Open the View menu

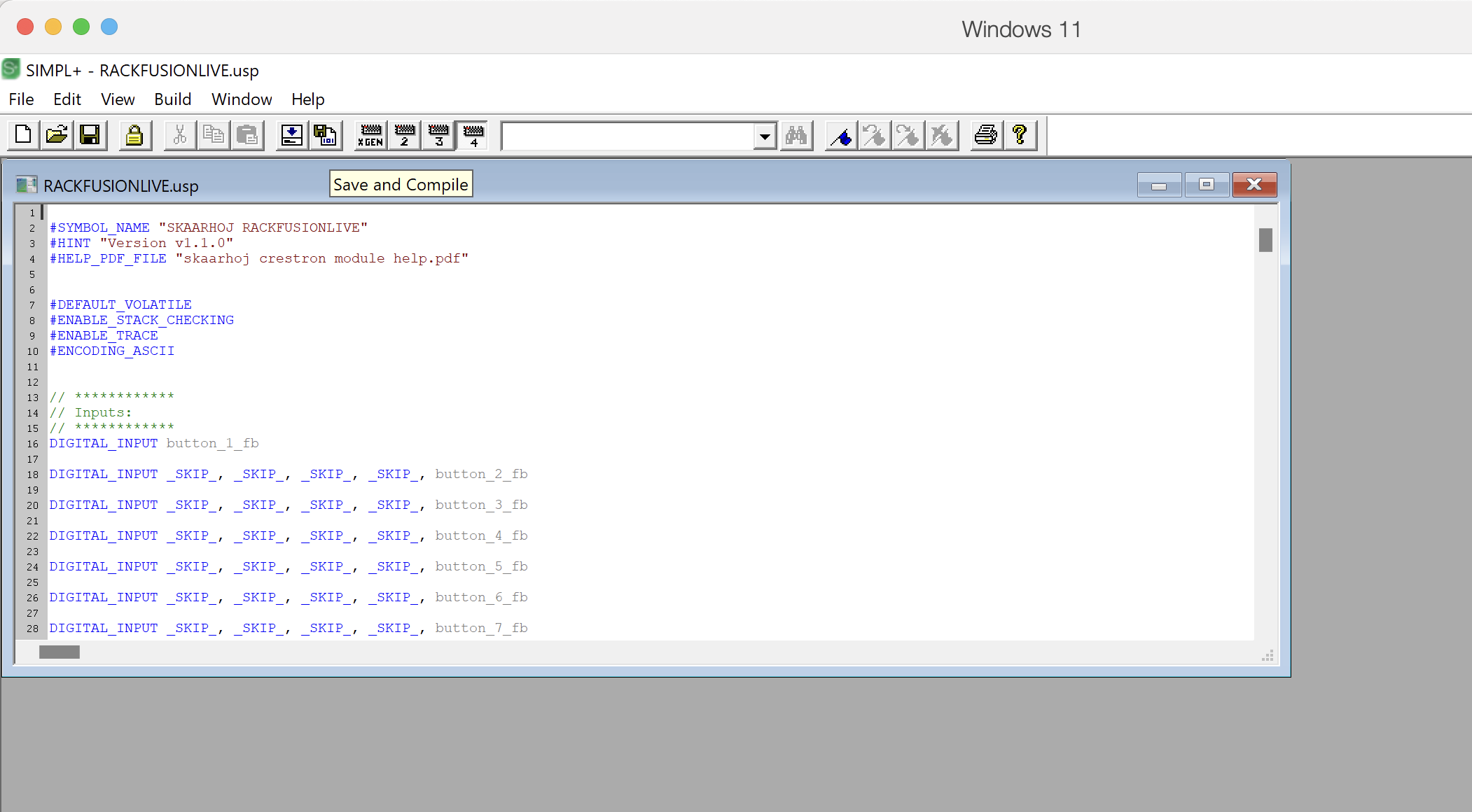tap(118, 99)
